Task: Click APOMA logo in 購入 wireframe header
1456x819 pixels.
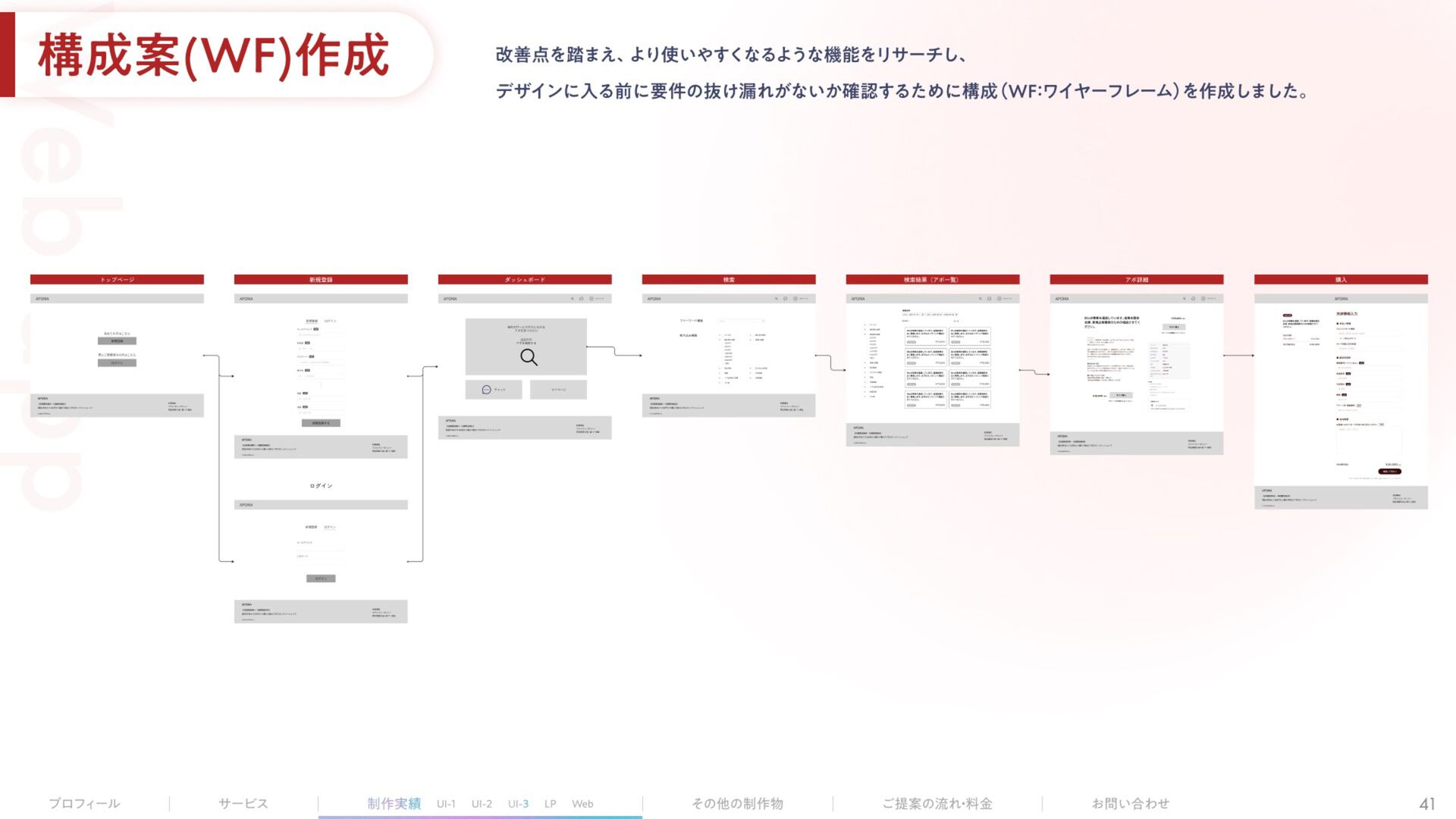Action: click(x=1341, y=299)
